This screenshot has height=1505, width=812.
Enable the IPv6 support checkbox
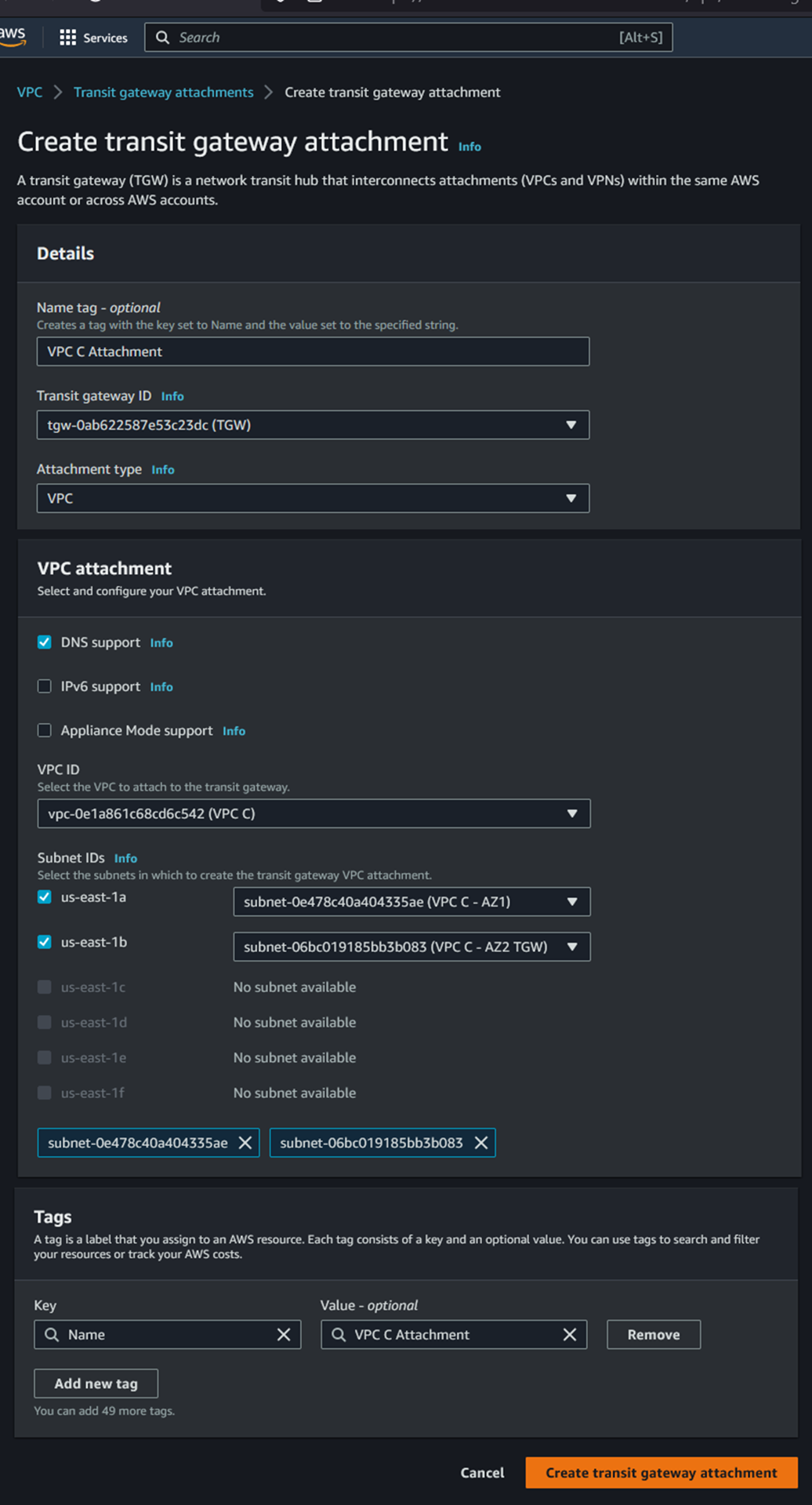[45, 686]
